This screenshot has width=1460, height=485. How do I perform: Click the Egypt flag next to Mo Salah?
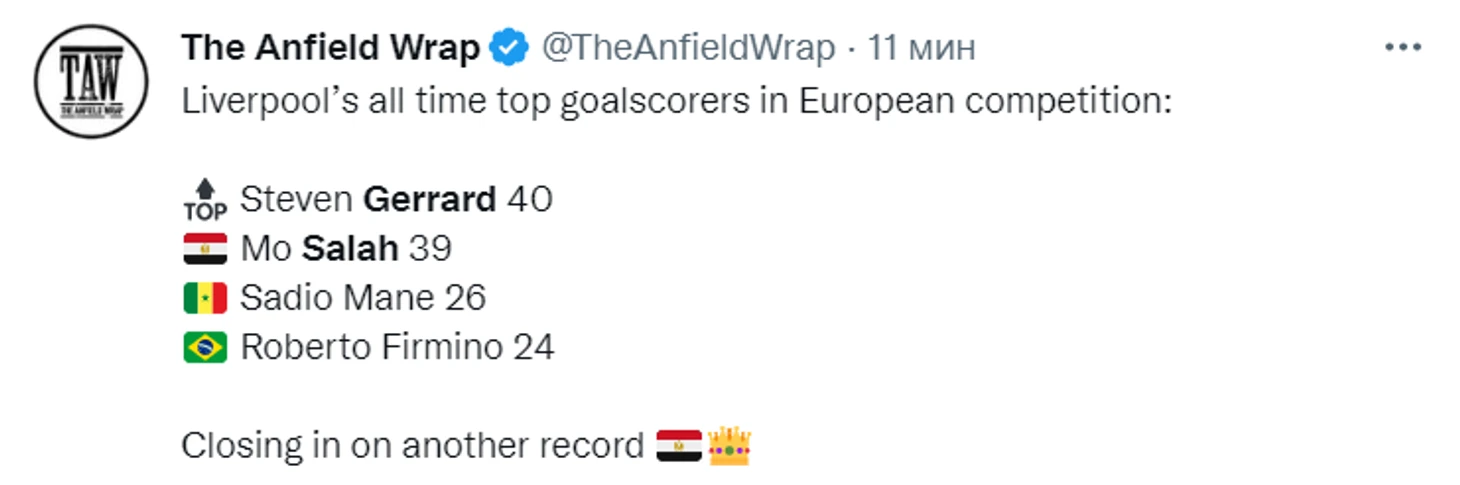tap(205, 249)
